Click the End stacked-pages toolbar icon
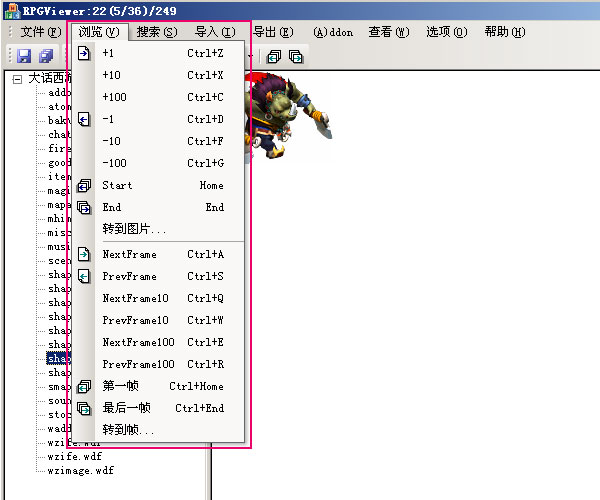 296,57
